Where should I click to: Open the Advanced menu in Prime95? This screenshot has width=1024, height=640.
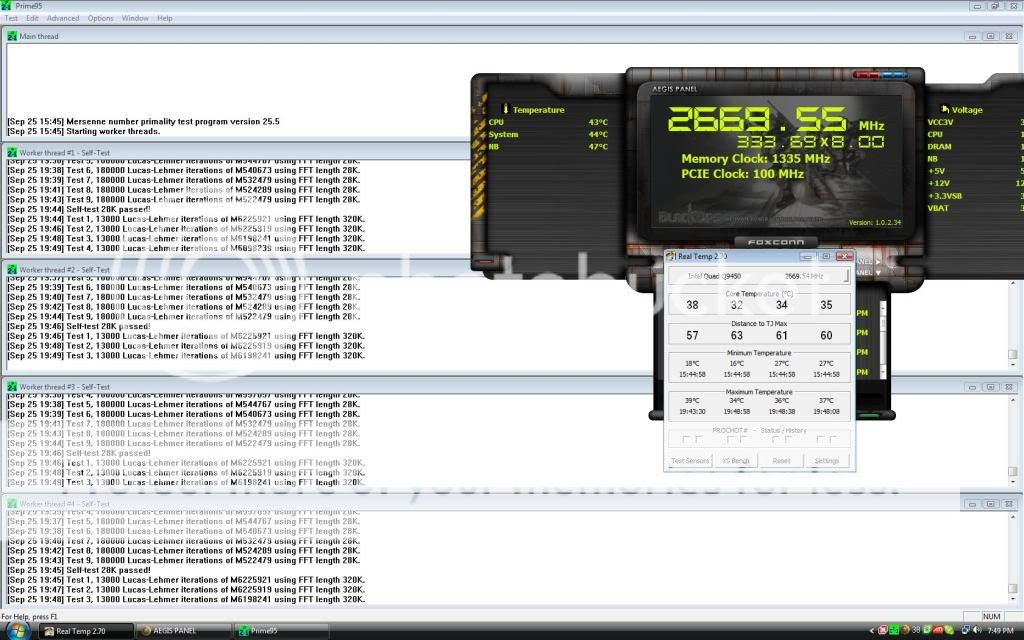[x=63, y=18]
